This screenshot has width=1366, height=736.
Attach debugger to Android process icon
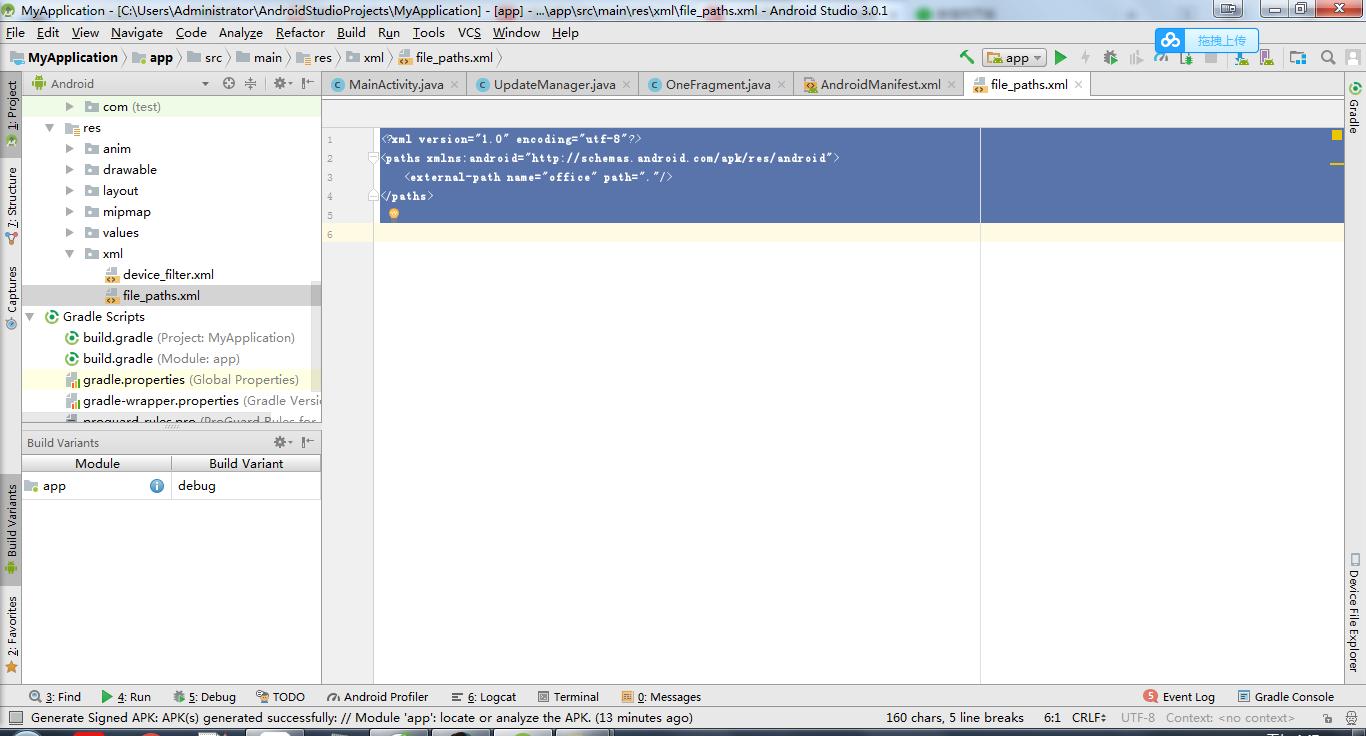(x=1186, y=57)
